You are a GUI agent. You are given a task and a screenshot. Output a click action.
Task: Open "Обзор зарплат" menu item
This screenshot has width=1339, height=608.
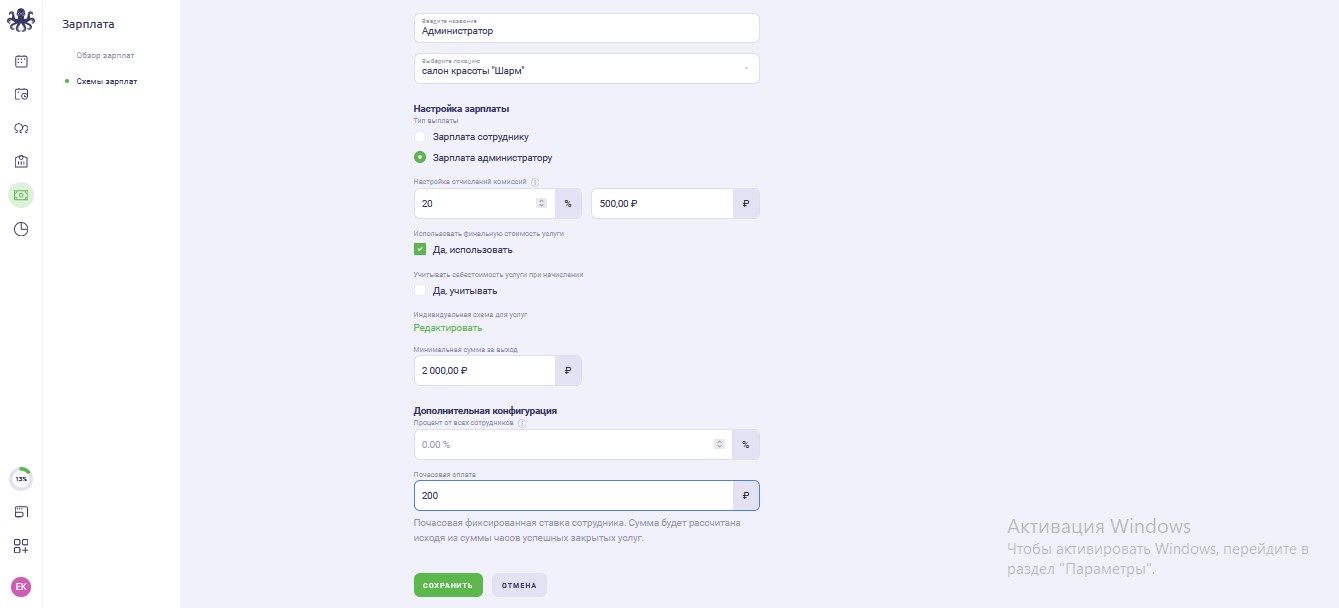(105, 55)
